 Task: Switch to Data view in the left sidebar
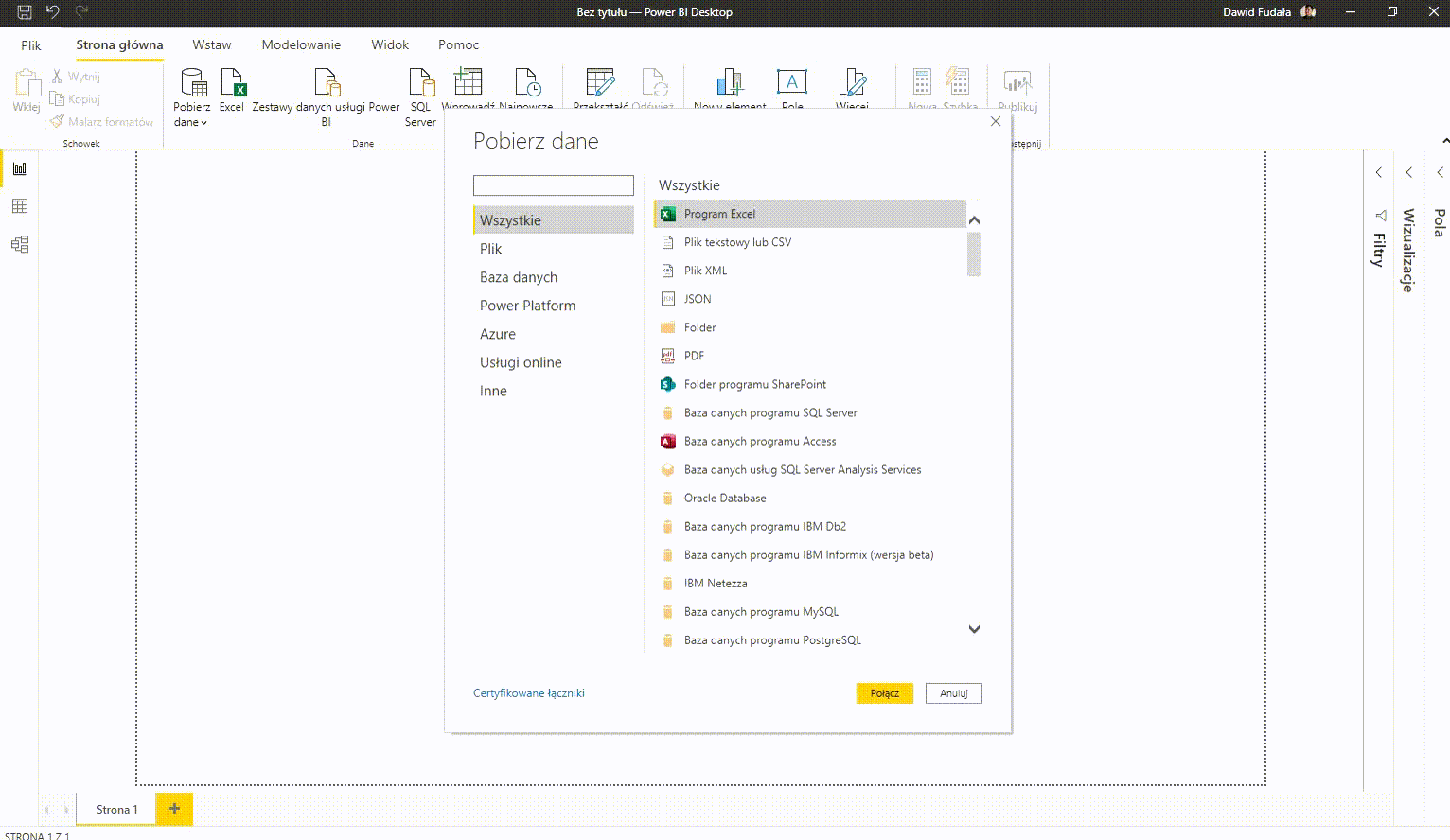(20, 206)
